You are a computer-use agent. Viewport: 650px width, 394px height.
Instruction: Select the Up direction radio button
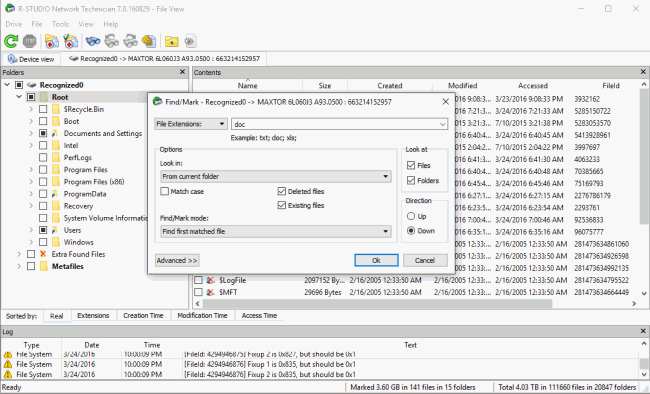[x=411, y=216]
